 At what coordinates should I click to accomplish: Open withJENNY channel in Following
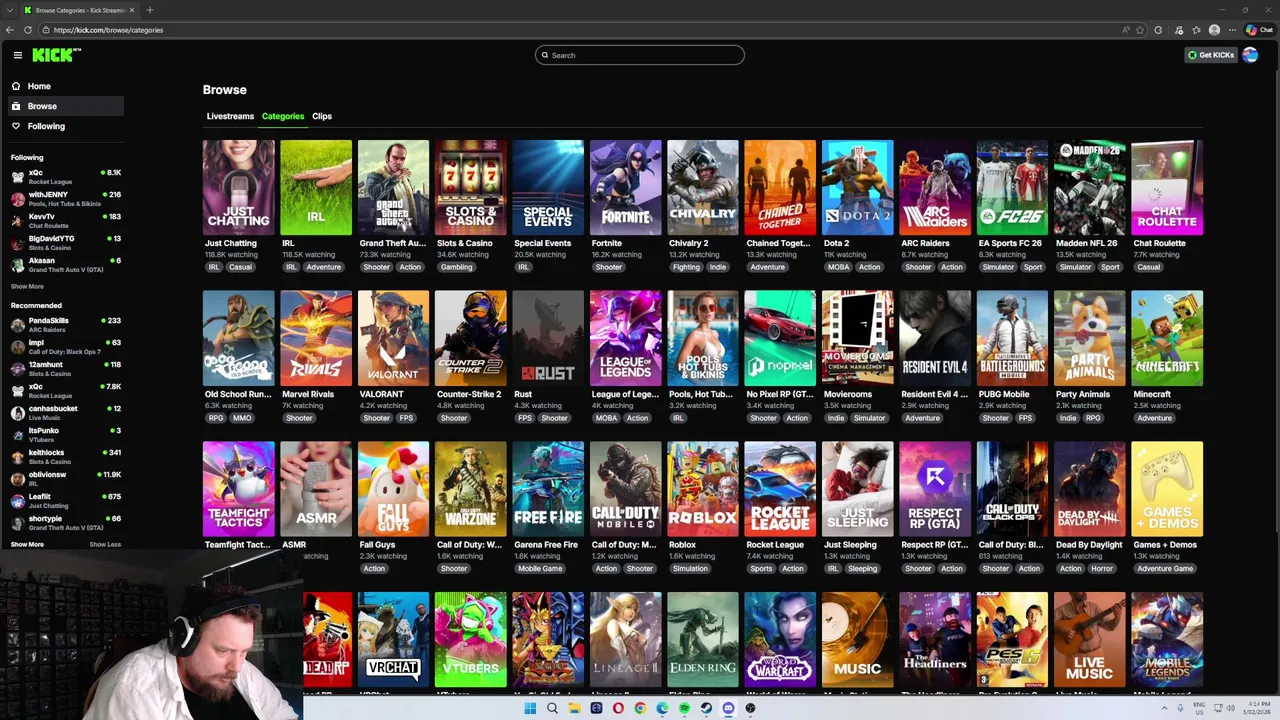pyautogui.click(x=66, y=198)
